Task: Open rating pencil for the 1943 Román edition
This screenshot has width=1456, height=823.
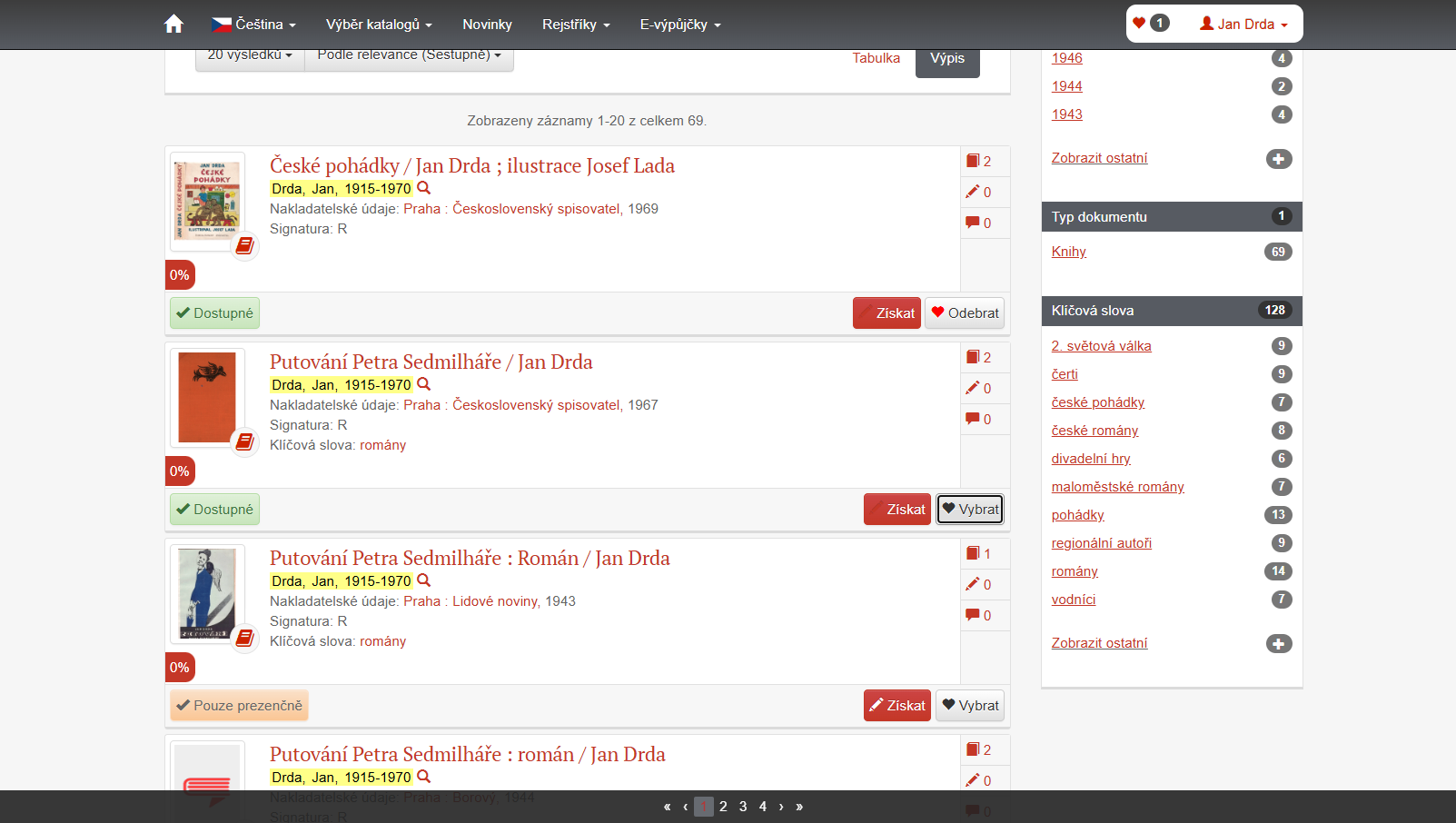Action: pyautogui.click(x=978, y=584)
